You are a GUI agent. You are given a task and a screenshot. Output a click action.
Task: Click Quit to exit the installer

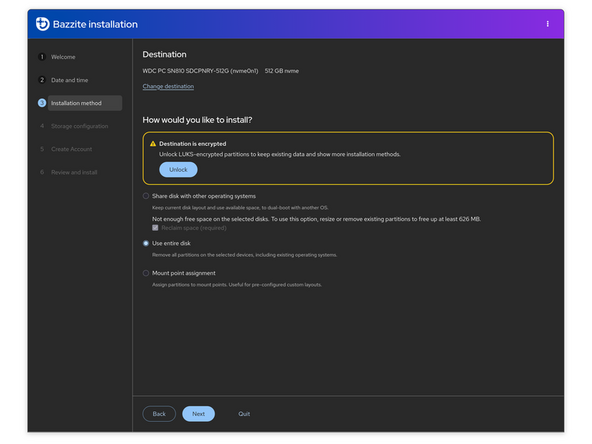point(244,414)
